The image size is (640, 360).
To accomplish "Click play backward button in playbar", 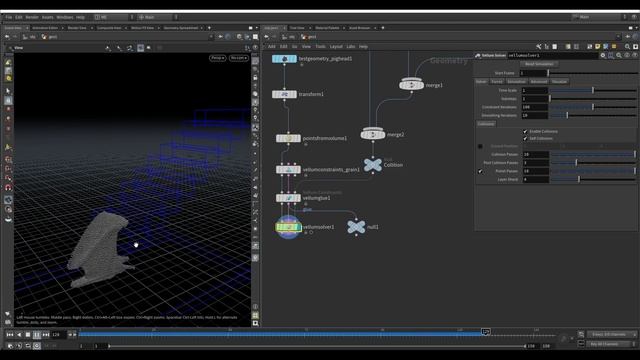I will click(18, 335).
